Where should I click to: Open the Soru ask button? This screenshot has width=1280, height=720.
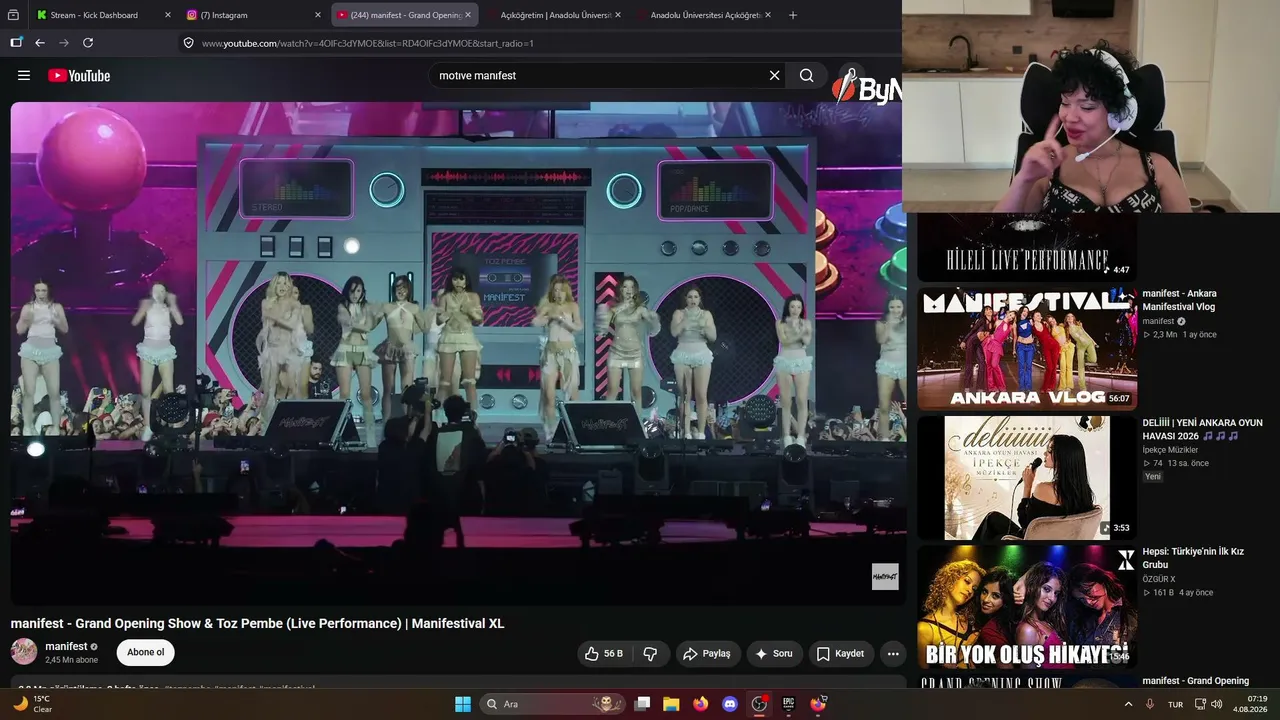pos(774,654)
